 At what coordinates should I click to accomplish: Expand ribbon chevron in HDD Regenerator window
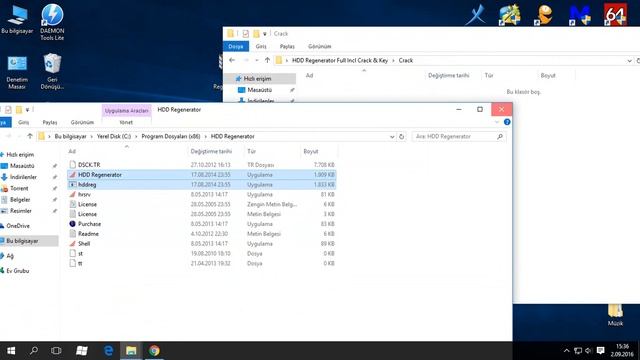[497, 122]
